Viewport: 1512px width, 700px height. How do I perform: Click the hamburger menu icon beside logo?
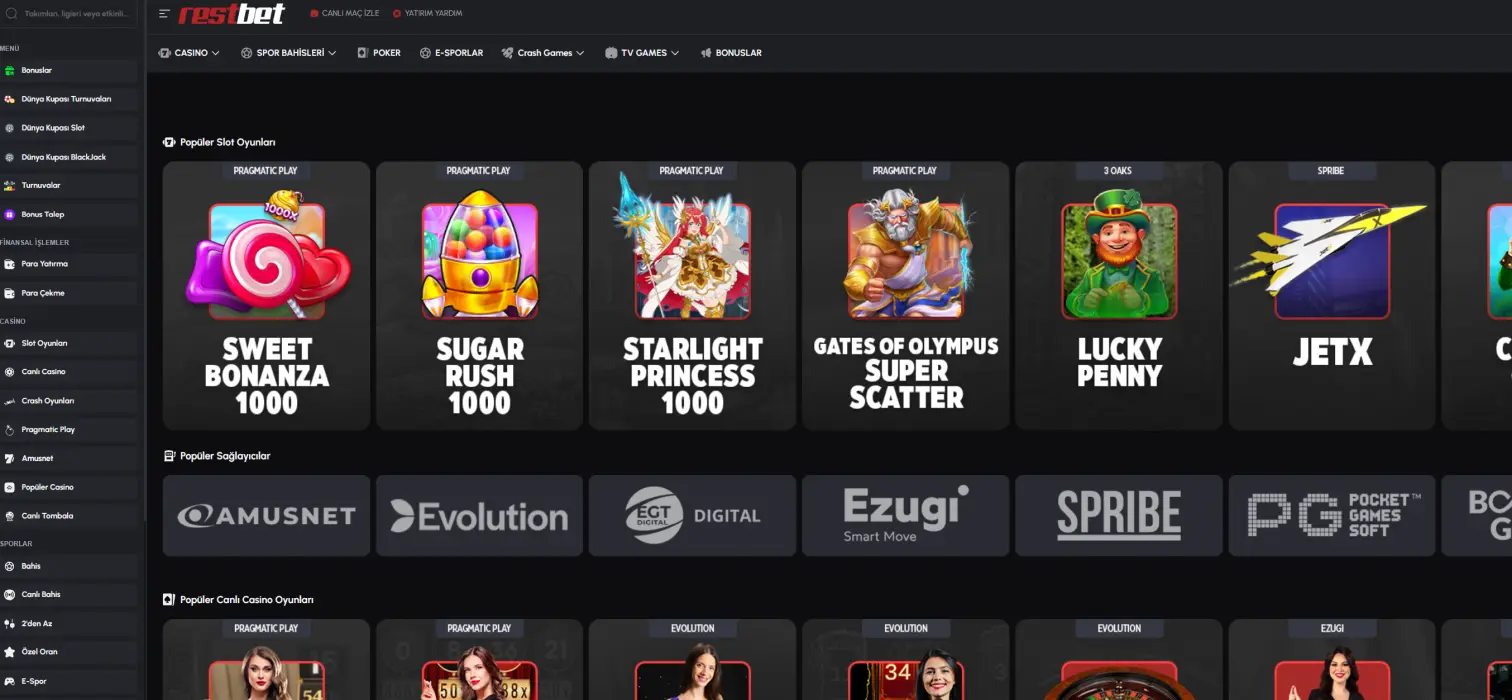(164, 14)
